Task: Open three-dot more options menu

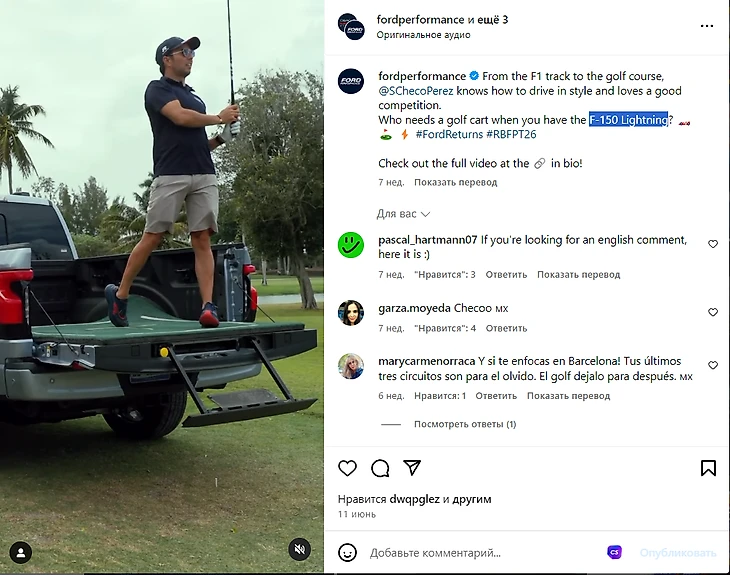Action: pos(707,26)
